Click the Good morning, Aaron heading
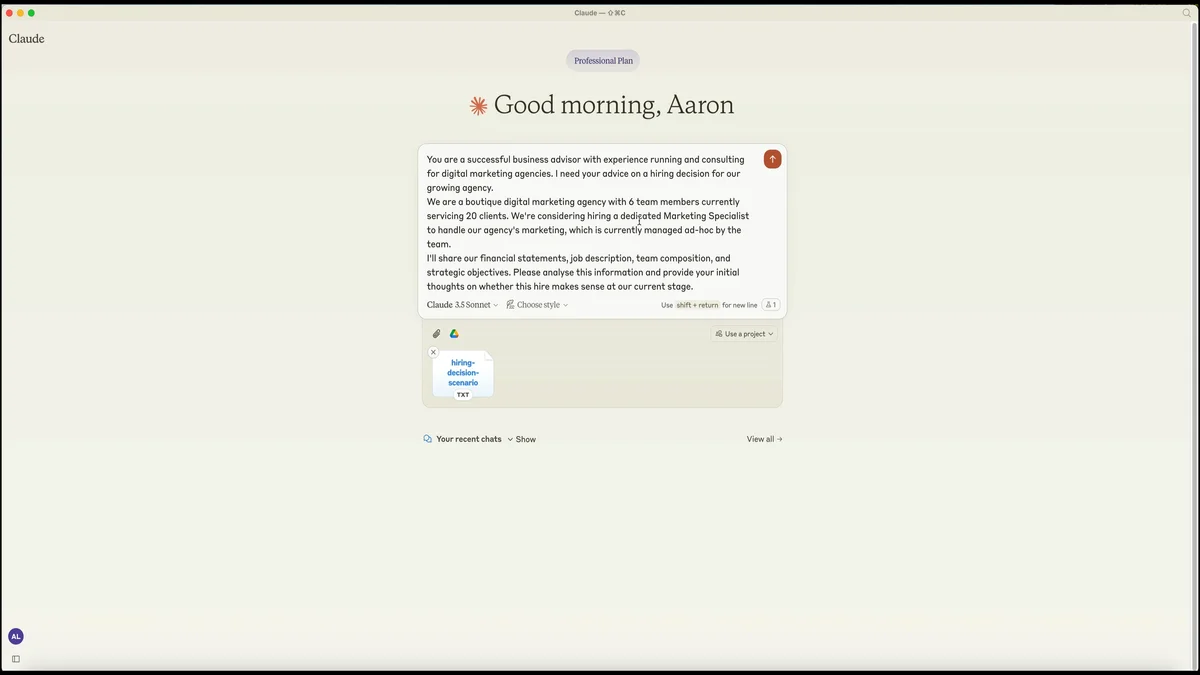 click(x=614, y=105)
